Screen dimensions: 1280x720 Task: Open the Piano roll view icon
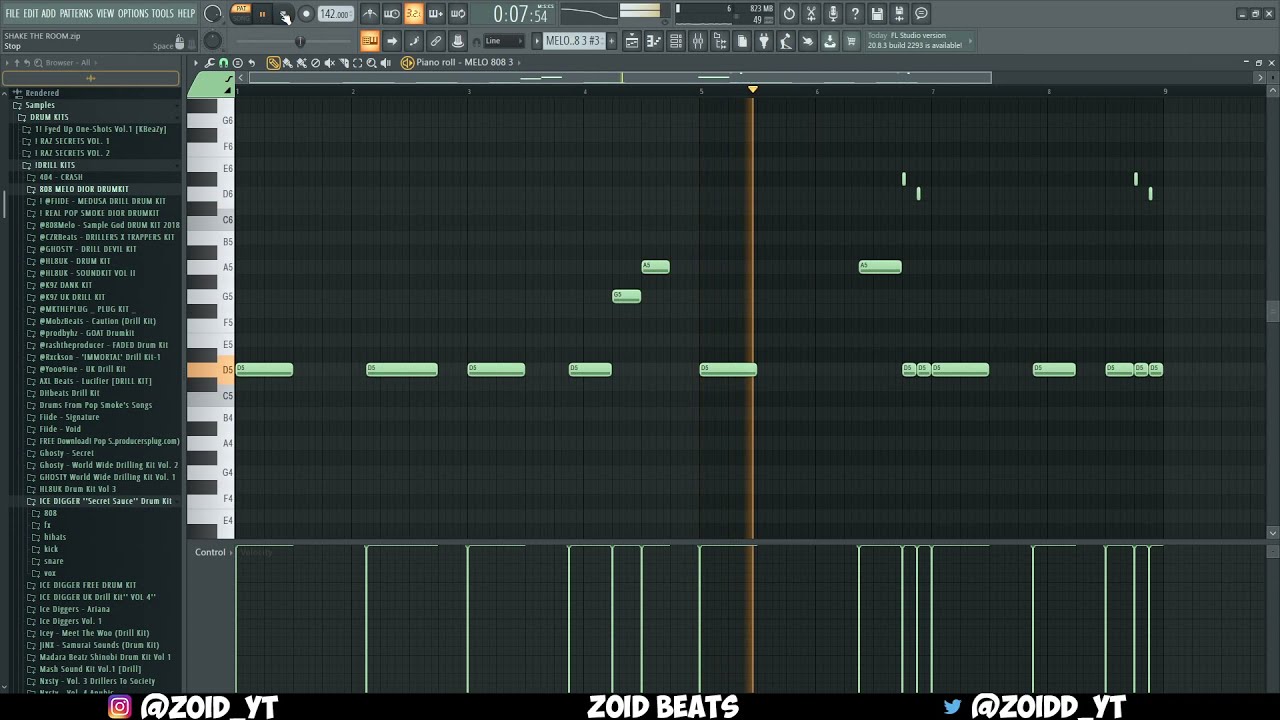pyautogui.click(x=654, y=41)
